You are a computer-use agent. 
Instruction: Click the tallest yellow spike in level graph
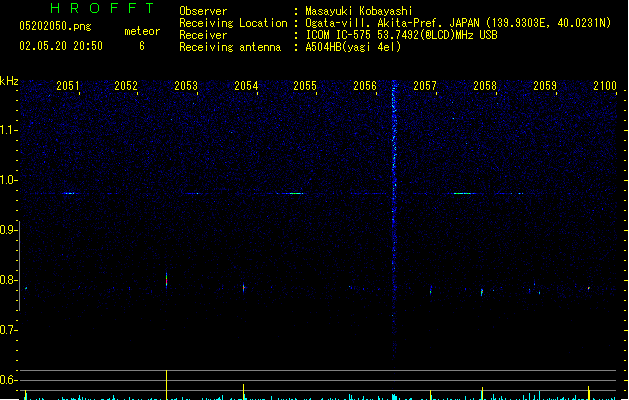pos(166,385)
